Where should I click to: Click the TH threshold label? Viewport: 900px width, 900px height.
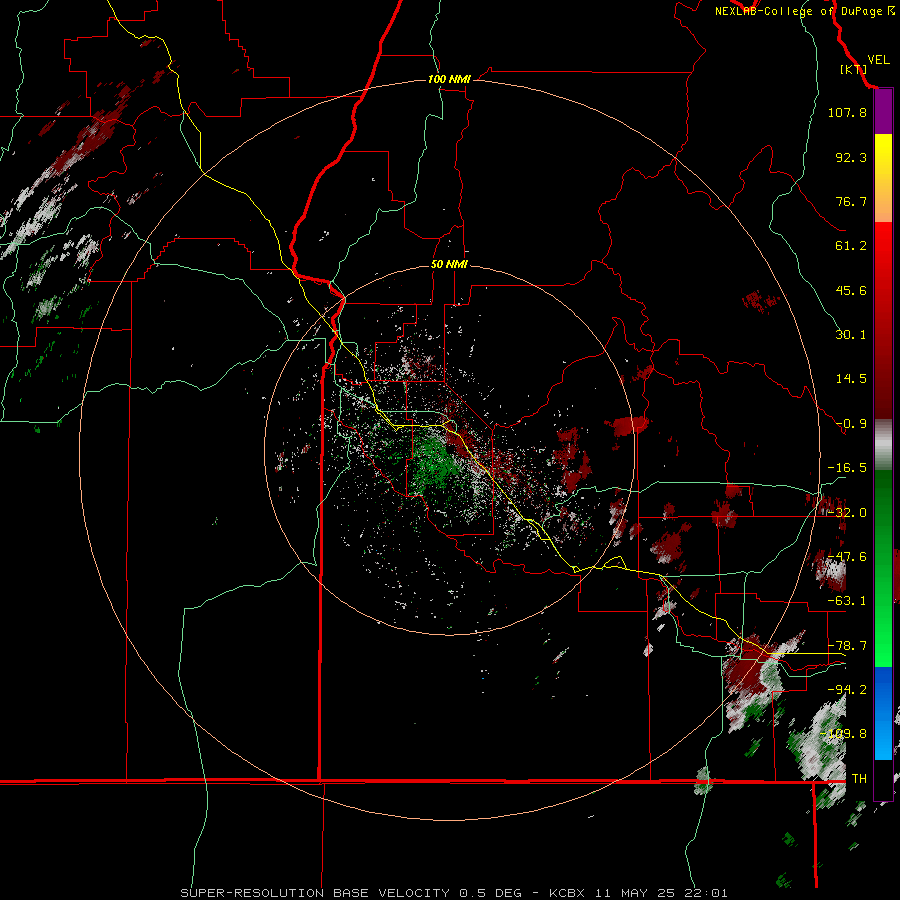[x=859, y=779]
